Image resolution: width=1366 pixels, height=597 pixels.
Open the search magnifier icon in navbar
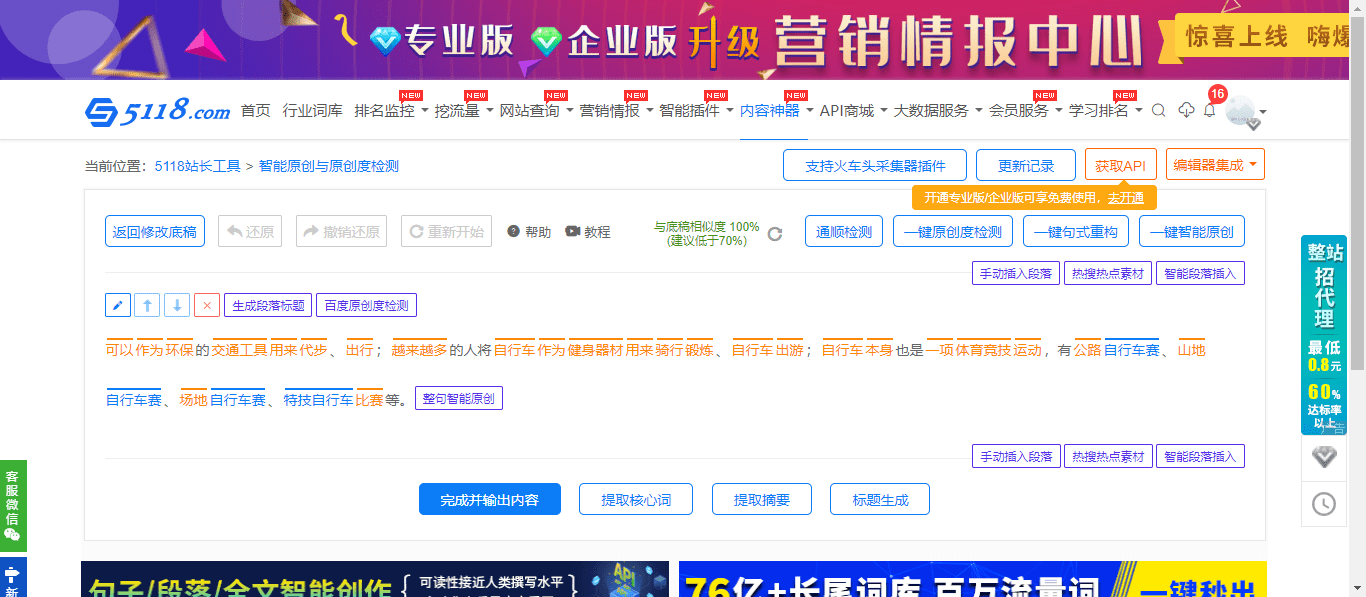point(1159,111)
